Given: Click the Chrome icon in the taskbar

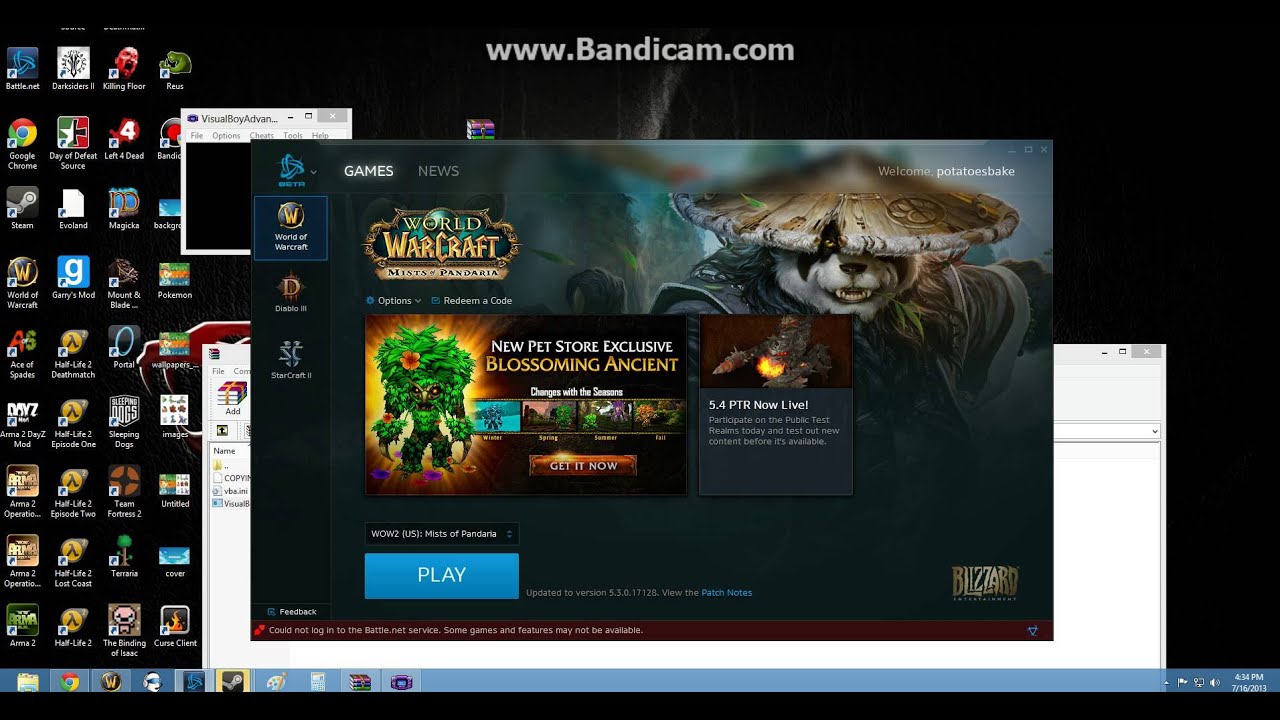Looking at the screenshot, I should tap(69, 682).
